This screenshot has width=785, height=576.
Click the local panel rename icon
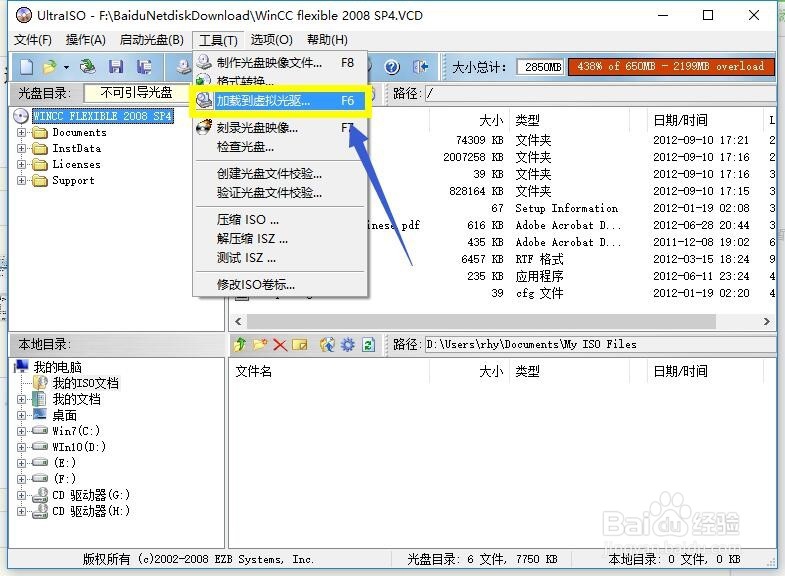point(299,344)
